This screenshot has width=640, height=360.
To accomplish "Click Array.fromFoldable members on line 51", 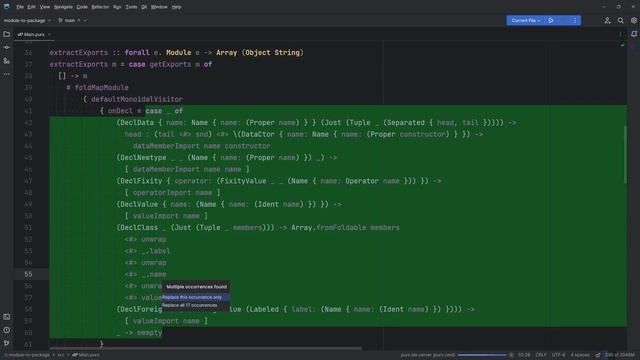I will coord(345,228).
